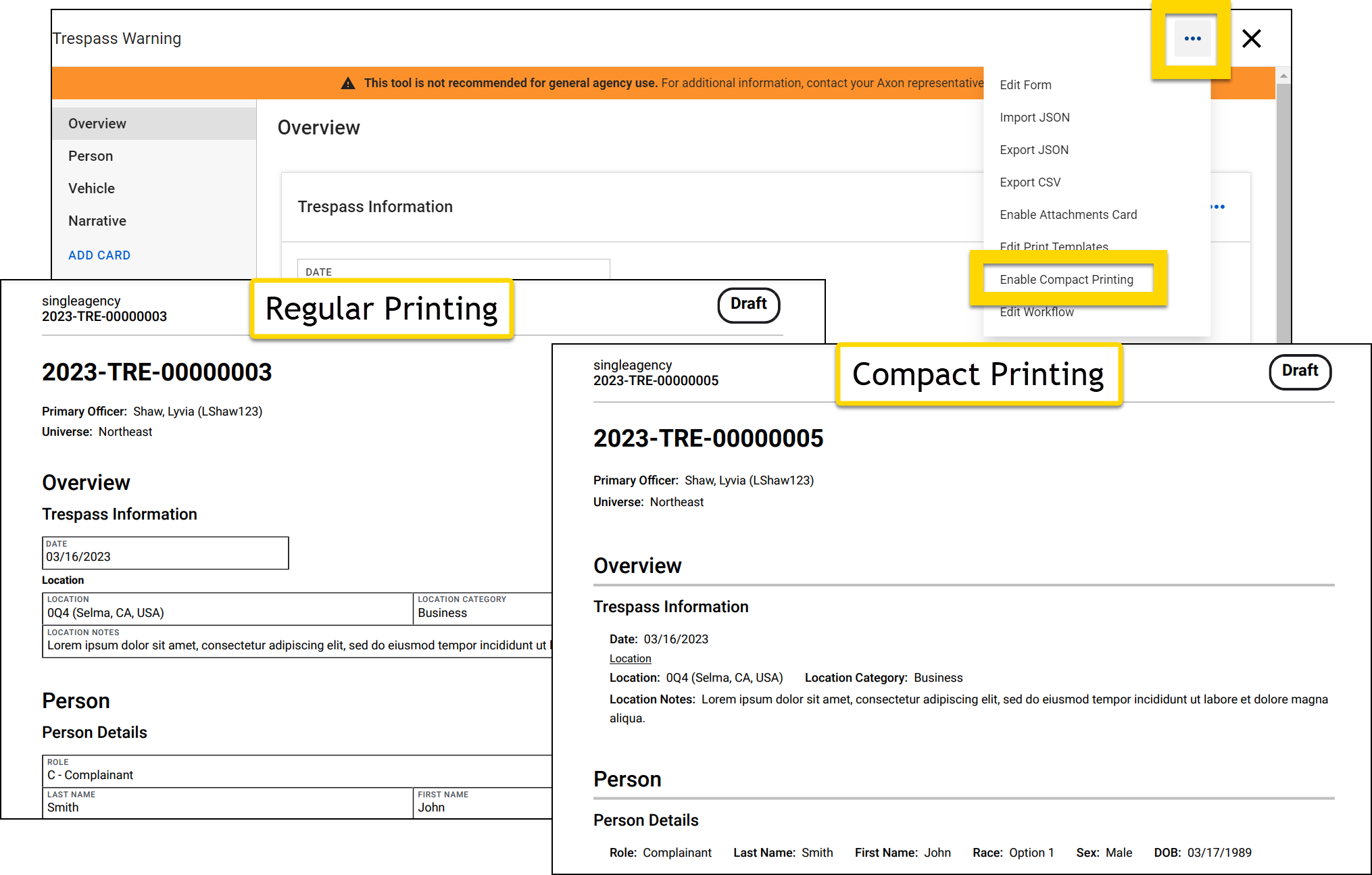This screenshot has height=875, width=1372.
Task: Switch to the Person section in the sidebar
Action: pos(91,155)
